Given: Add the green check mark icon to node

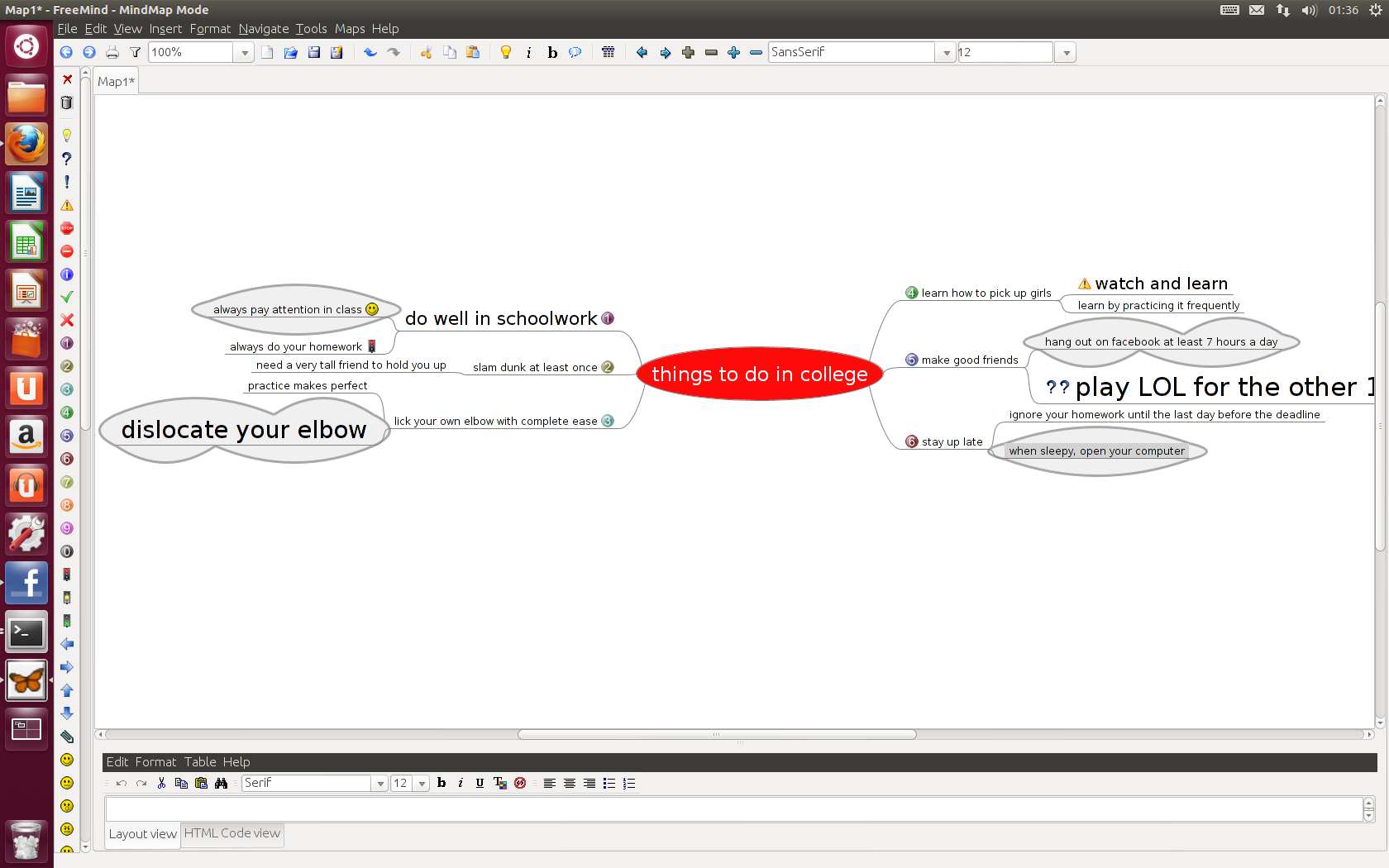Looking at the screenshot, I should 67,297.
